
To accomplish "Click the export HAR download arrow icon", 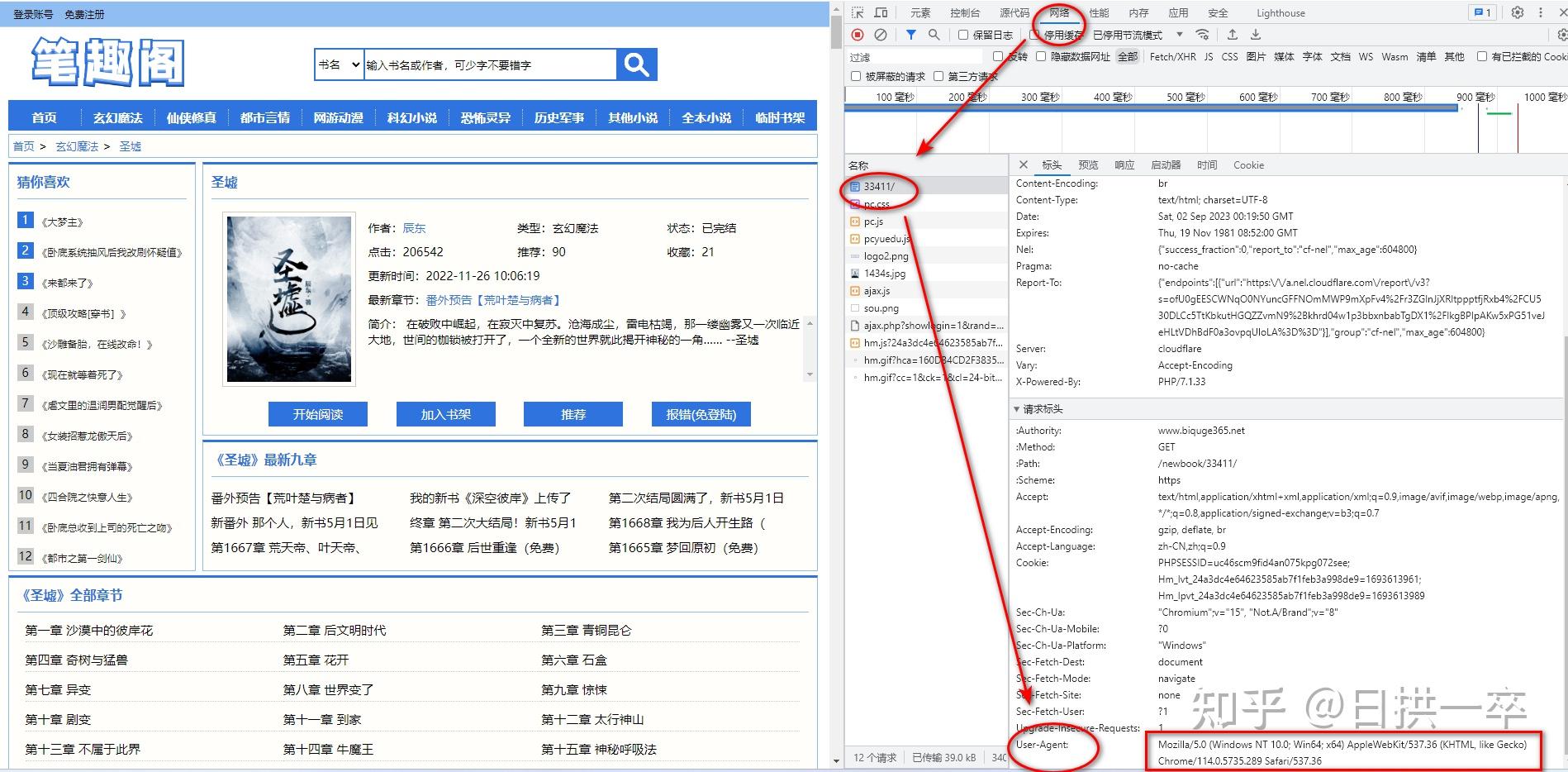I will [1255, 35].
